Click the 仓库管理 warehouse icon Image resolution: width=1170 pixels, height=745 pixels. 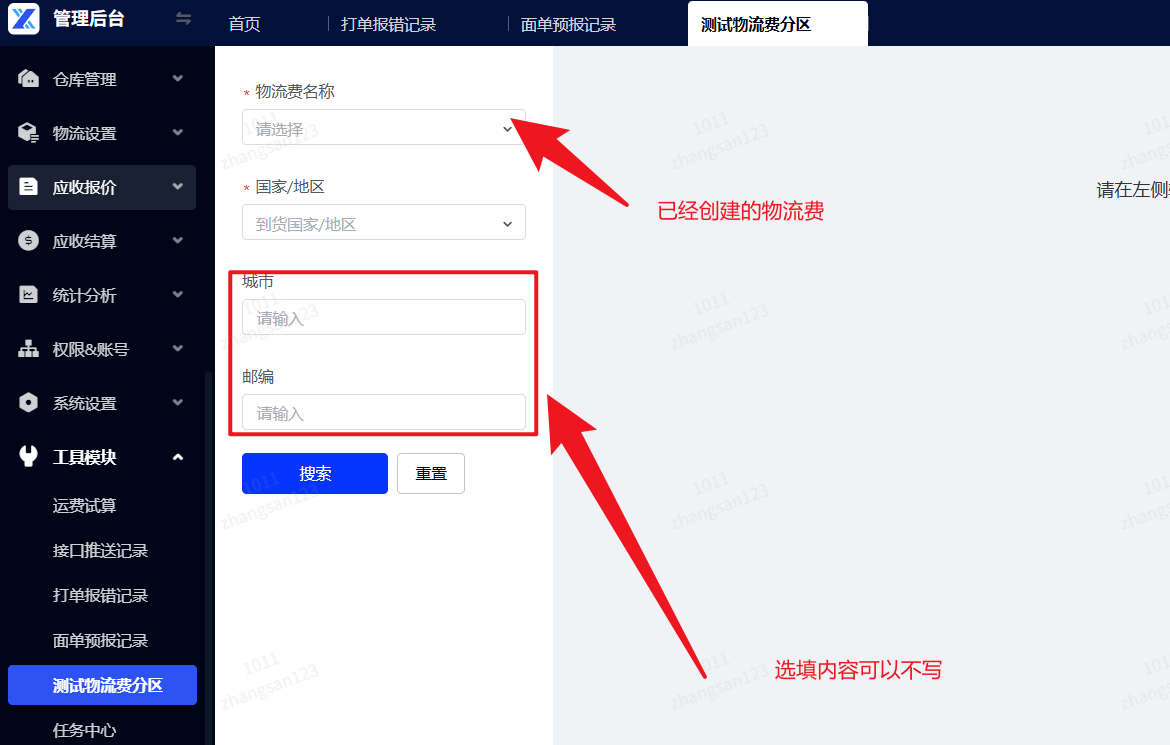click(x=28, y=78)
